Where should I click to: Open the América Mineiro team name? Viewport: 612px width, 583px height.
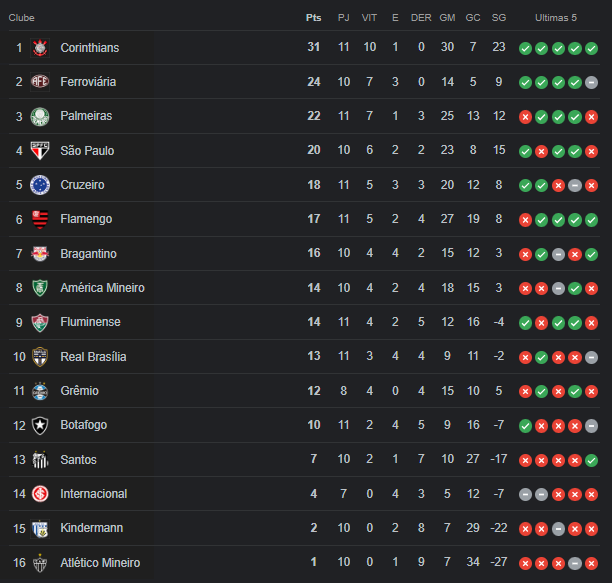(x=102, y=288)
